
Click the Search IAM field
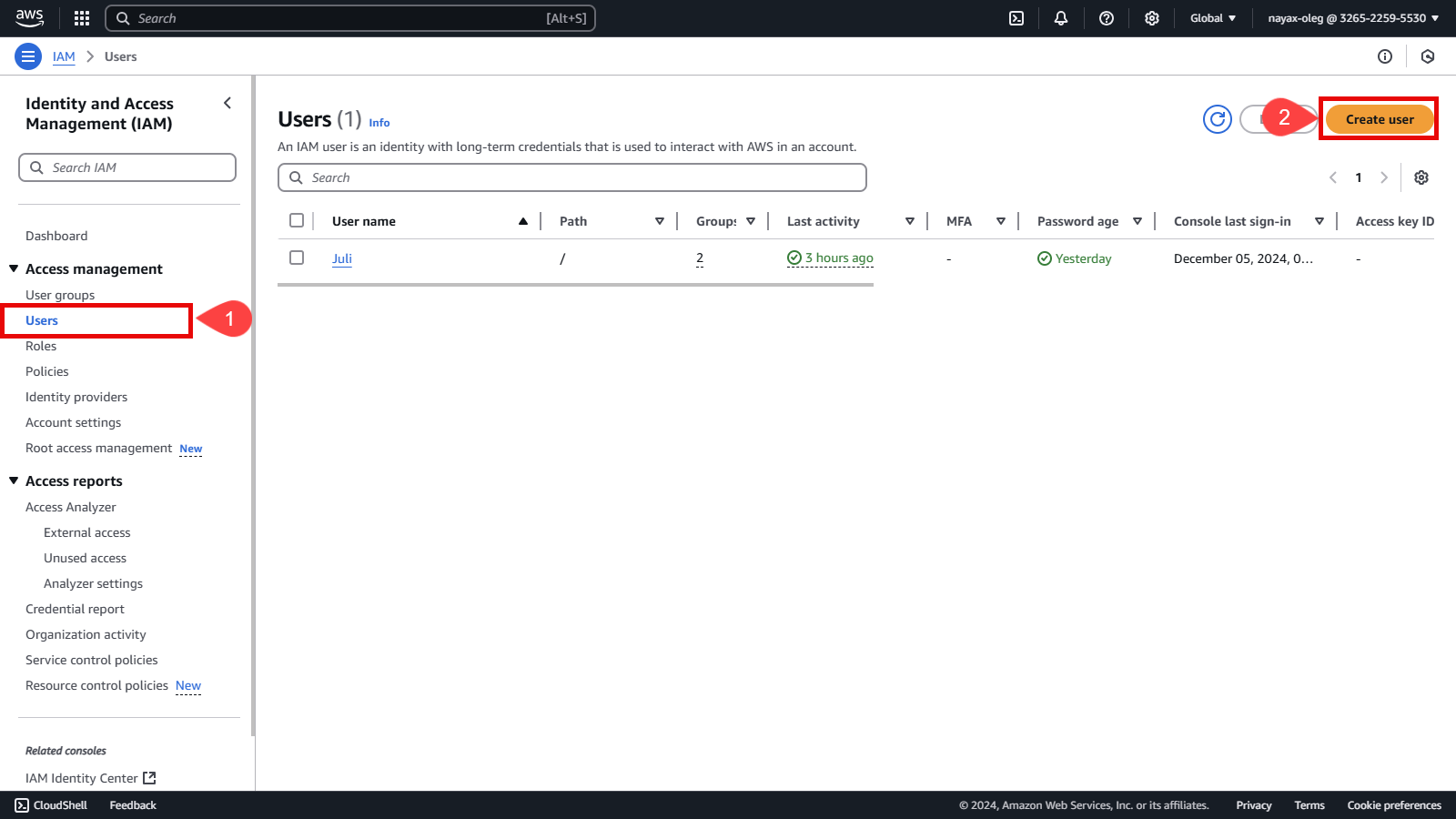(x=127, y=167)
